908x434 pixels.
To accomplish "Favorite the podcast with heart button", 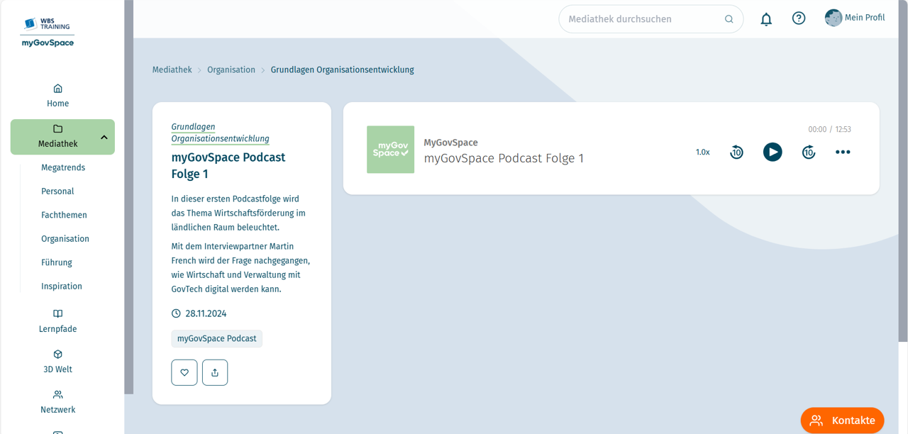I will pyautogui.click(x=184, y=373).
